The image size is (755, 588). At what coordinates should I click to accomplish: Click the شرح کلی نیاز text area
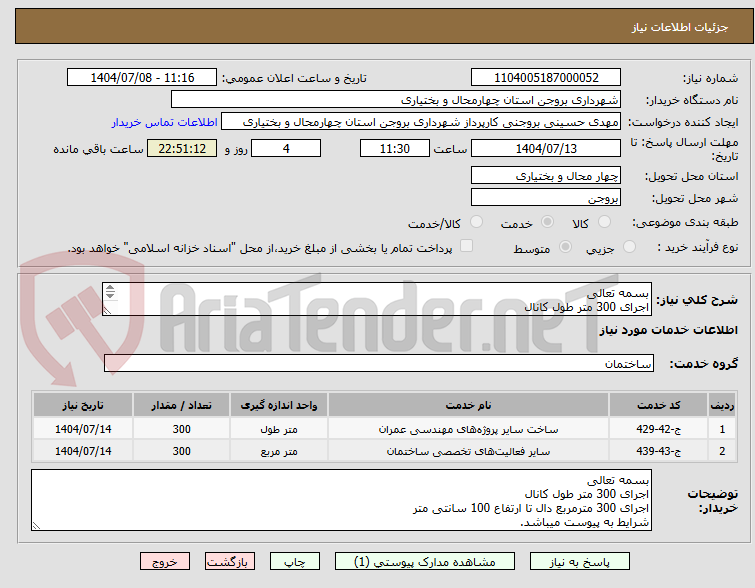coord(377,300)
